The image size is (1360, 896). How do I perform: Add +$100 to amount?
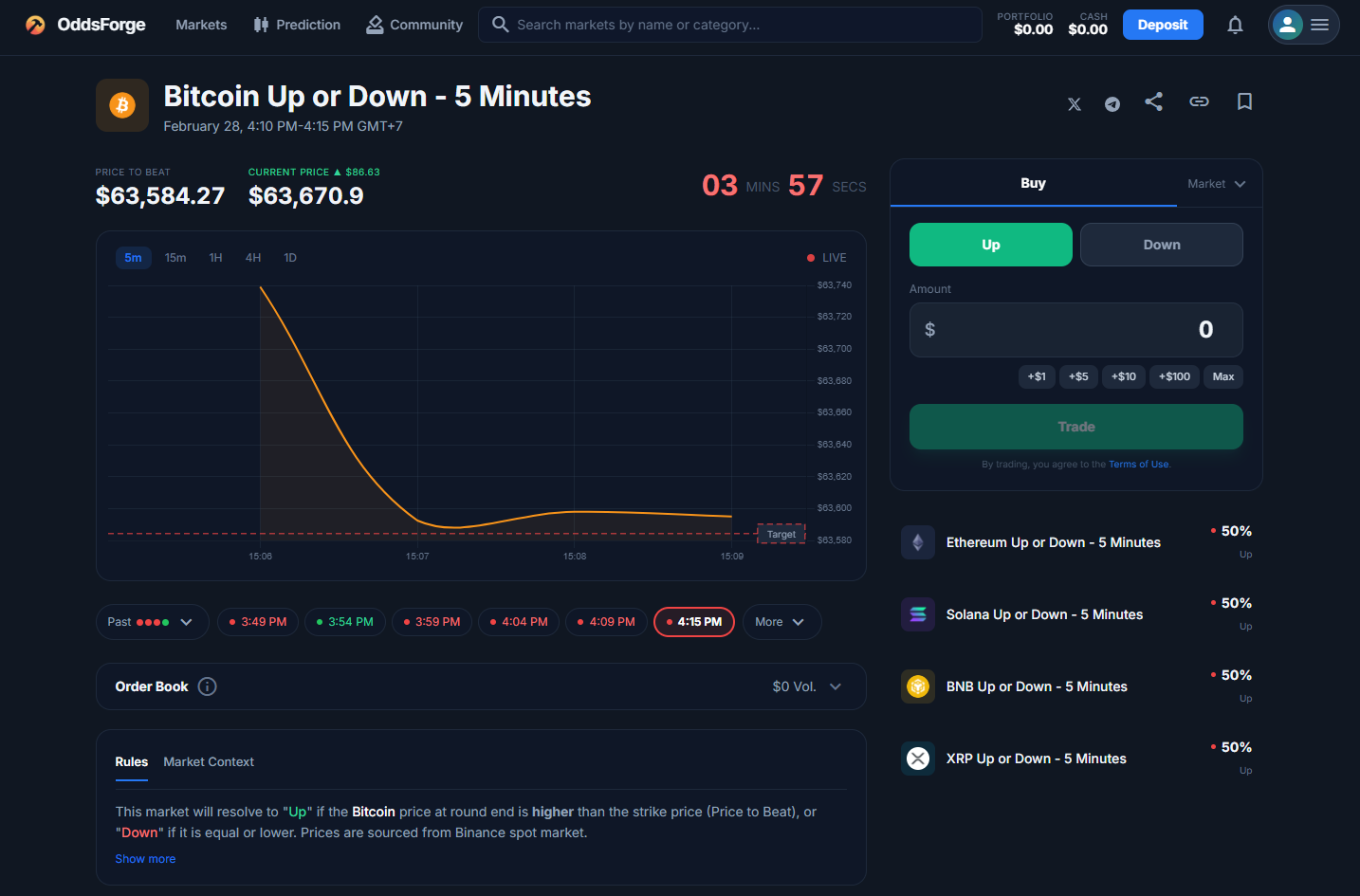1174,376
